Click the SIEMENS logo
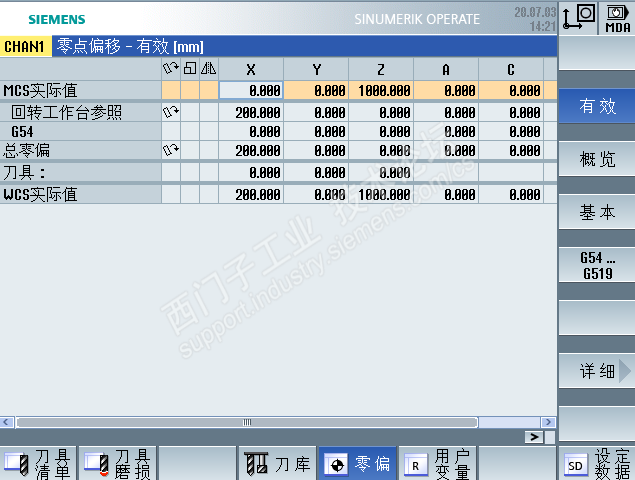The image size is (635, 480). pos(57,19)
